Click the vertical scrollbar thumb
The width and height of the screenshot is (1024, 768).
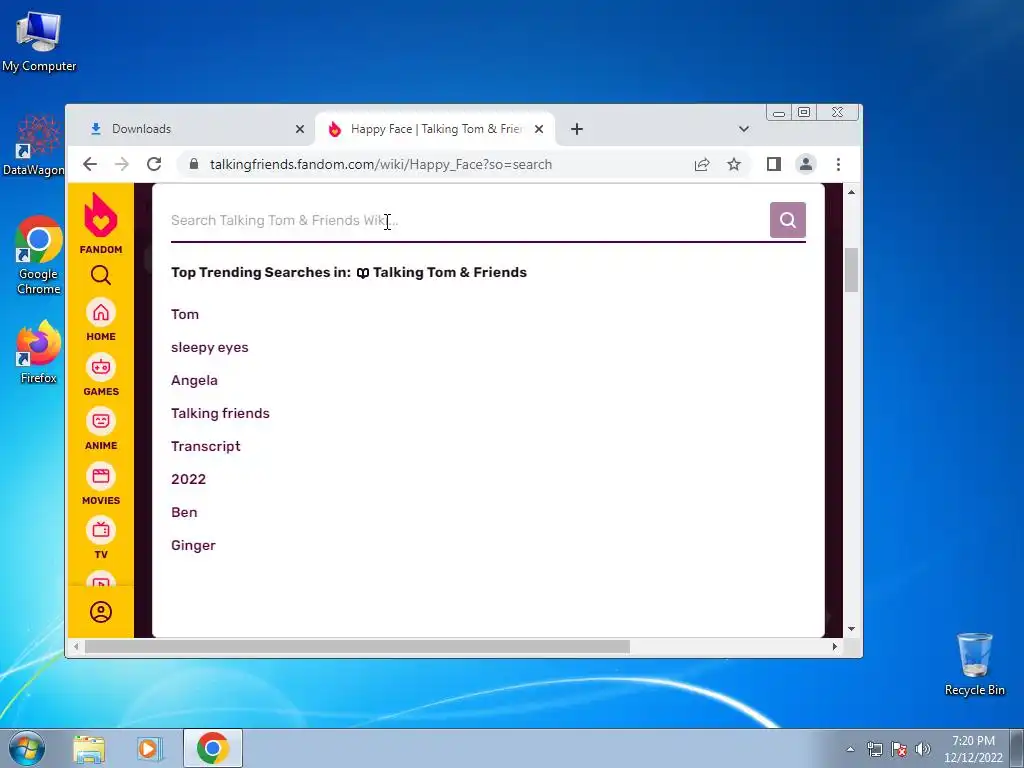pos(851,270)
